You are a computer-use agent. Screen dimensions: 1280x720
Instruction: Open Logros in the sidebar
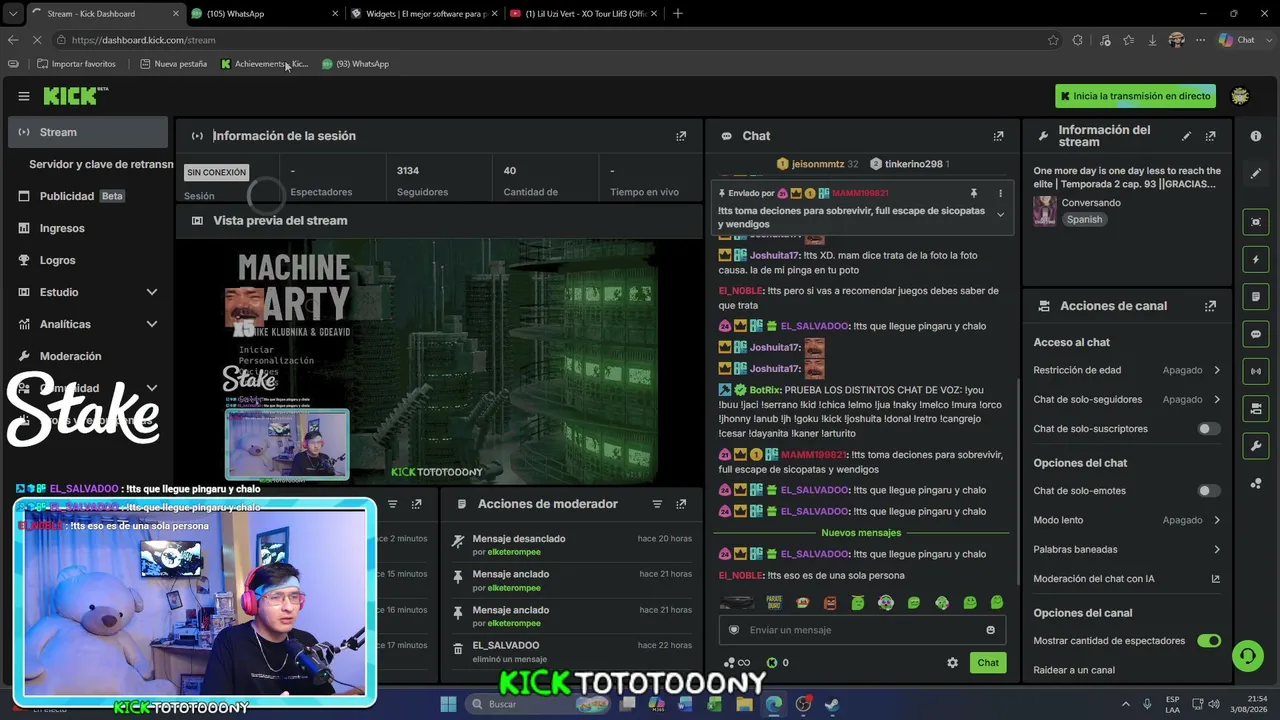[88, 260]
